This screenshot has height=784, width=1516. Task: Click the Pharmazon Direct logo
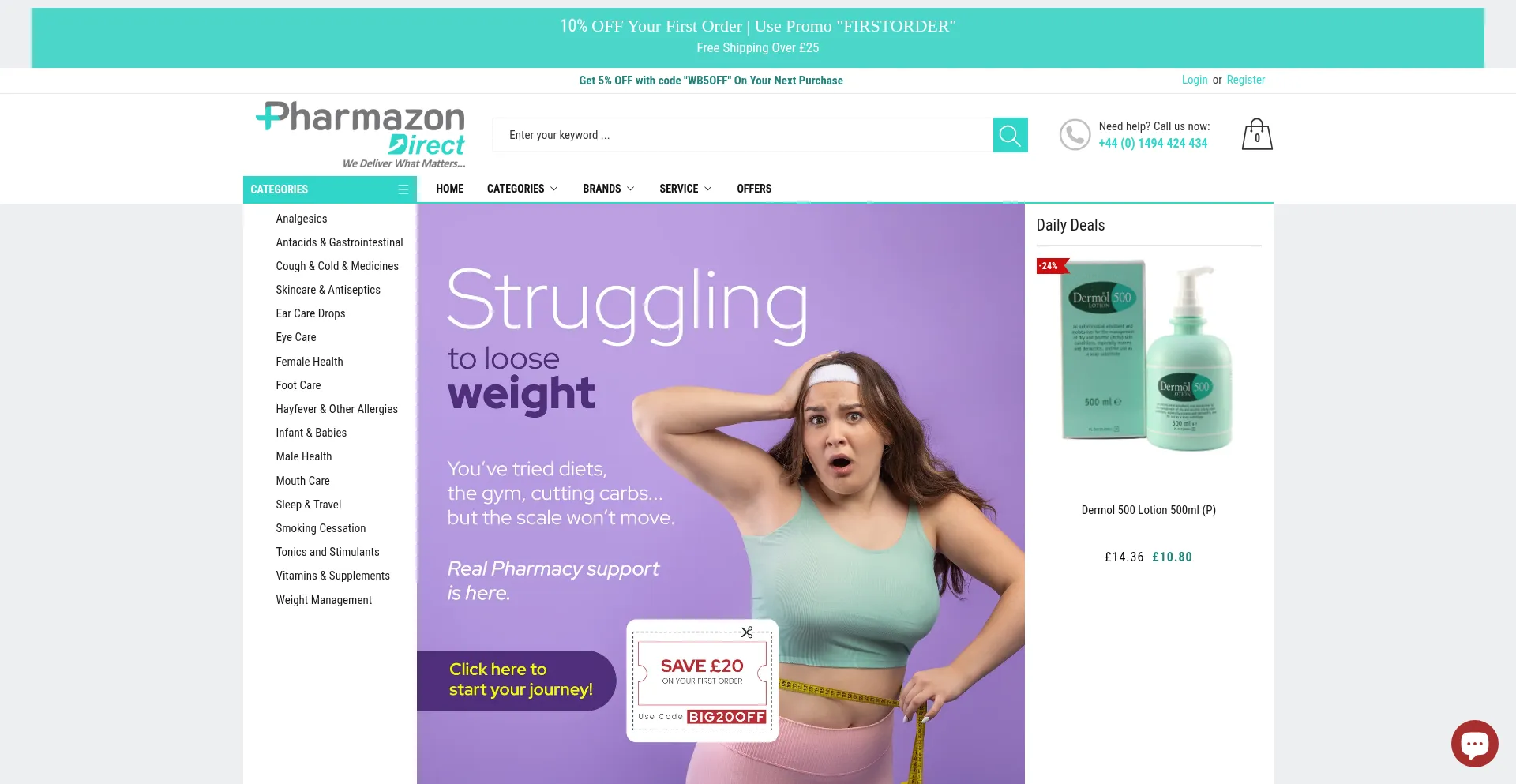(x=361, y=134)
